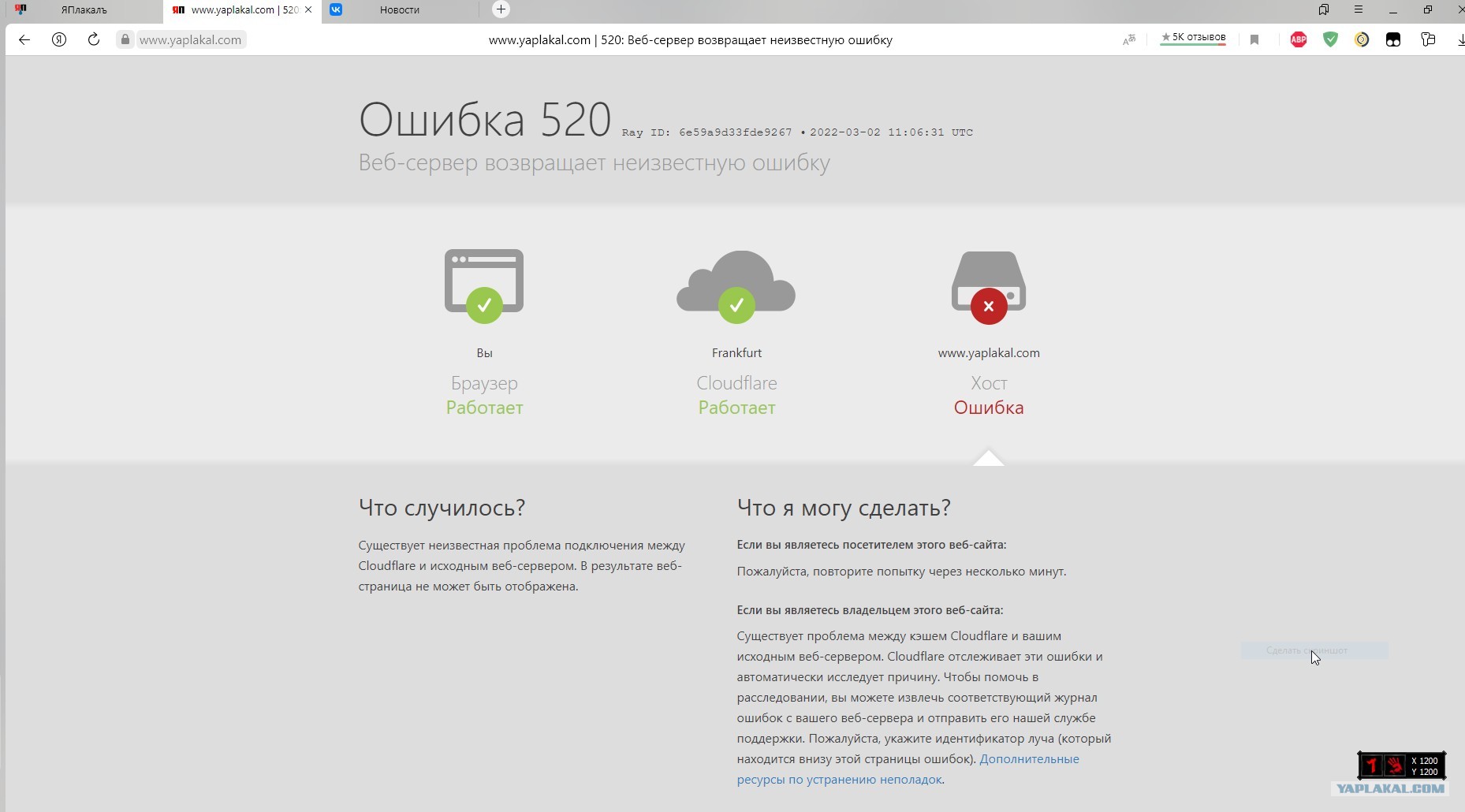The width and height of the screenshot is (1465, 812).
Task: Open the bookmarks collection icon in title bar
Action: tap(1324, 9)
